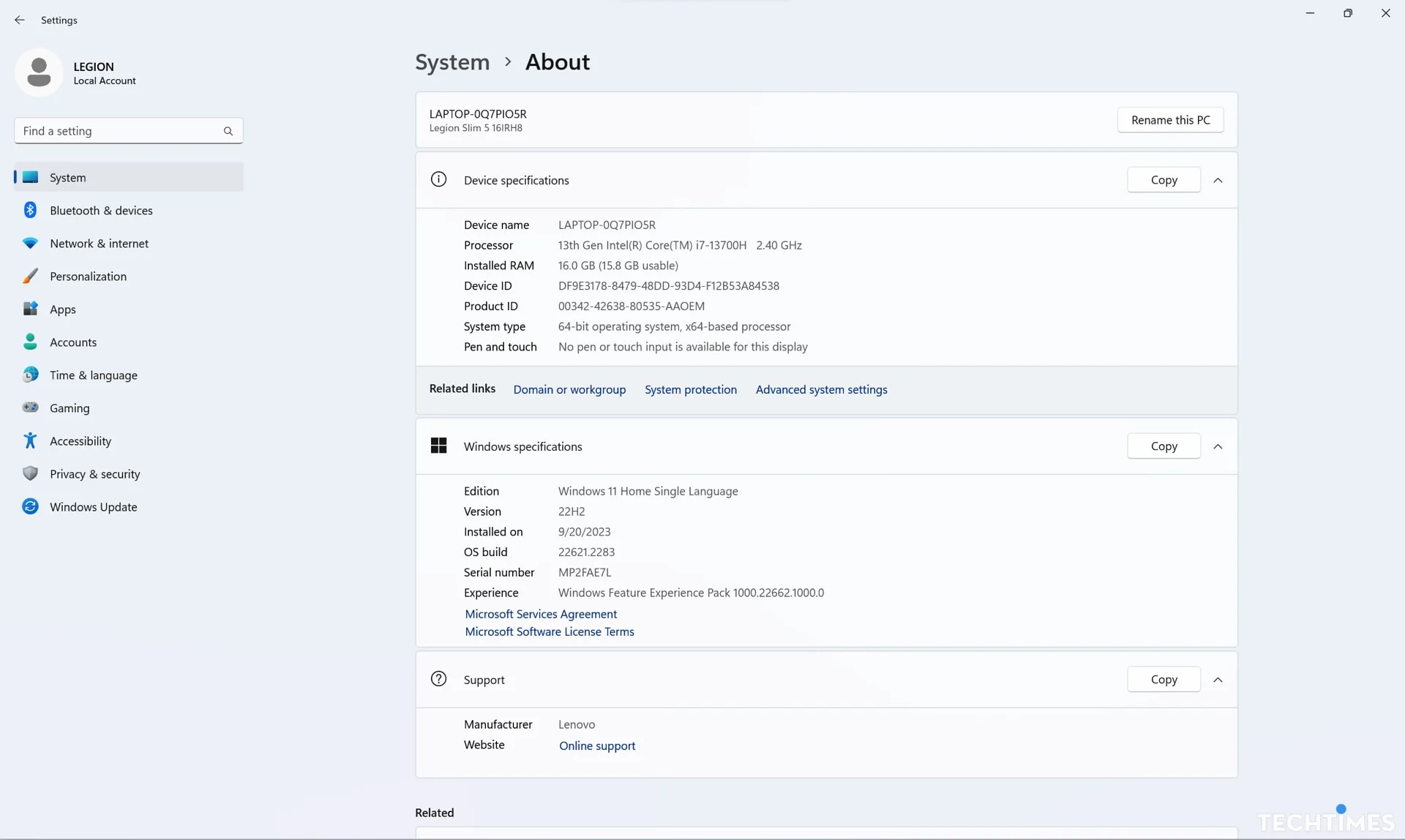1405x840 pixels.
Task: Click the Version 22H2 value
Action: click(572, 511)
